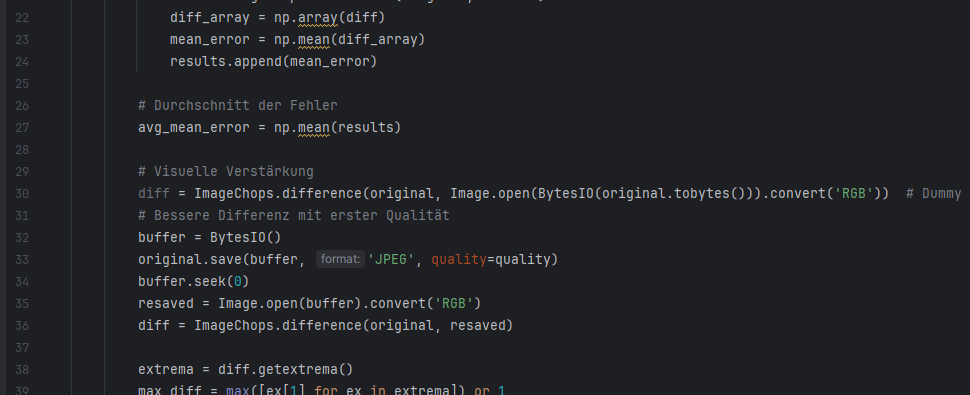
Task: Click 'ImageChops.difference' on line 30
Action: coord(278,193)
